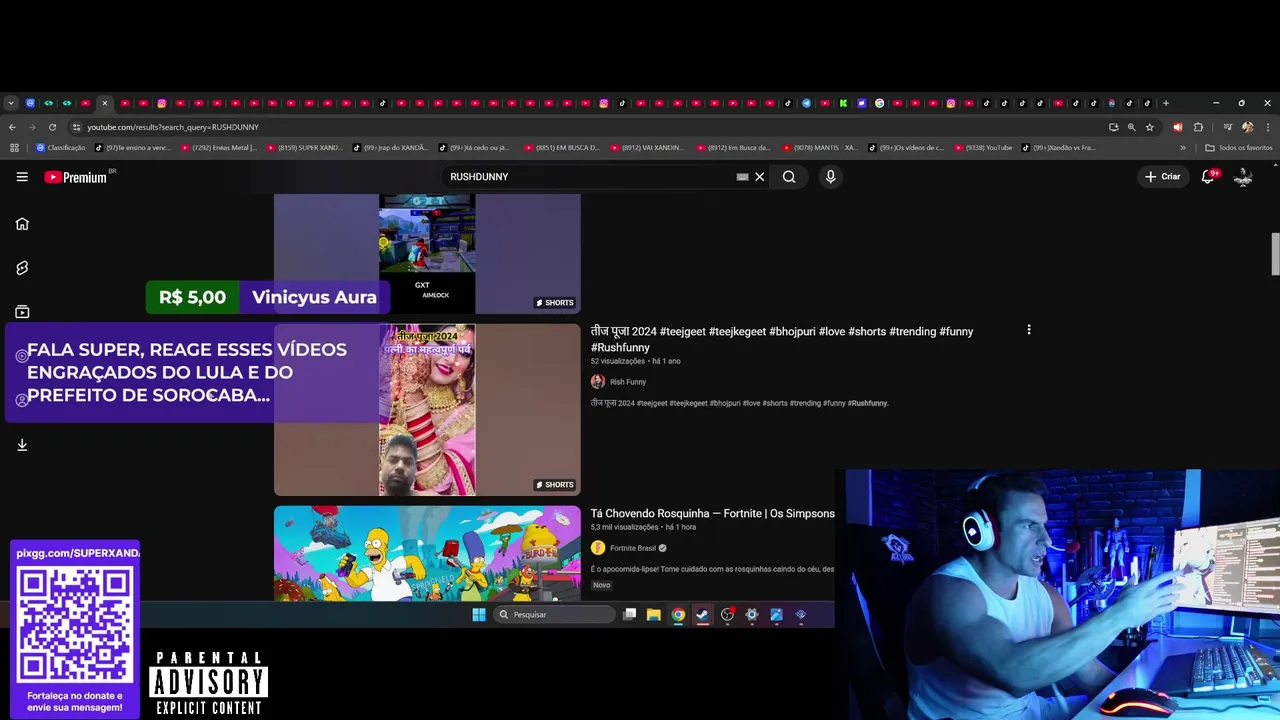Open the Fortnite Brasil channel link
The height and width of the screenshot is (720, 1280).
coord(633,548)
